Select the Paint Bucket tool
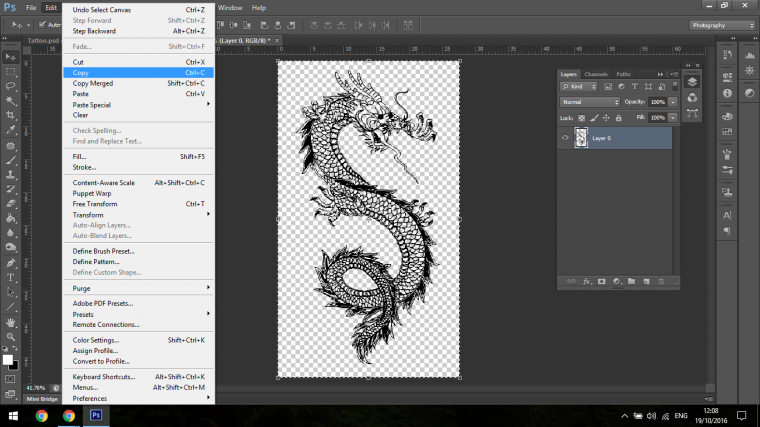 click(x=10, y=218)
